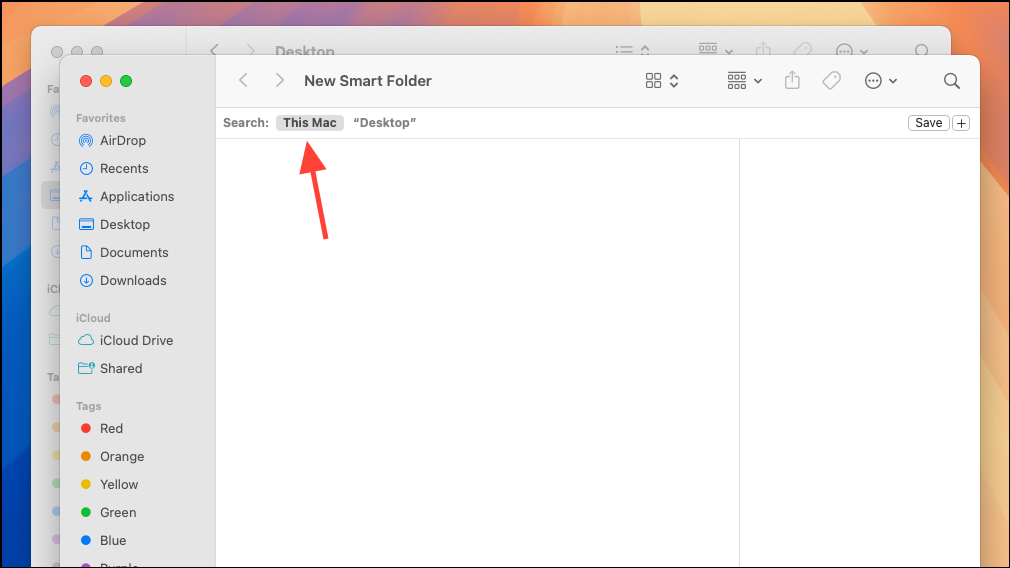Open AirDrop in sidebar
1010x568 pixels.
(x=122, y=140)
